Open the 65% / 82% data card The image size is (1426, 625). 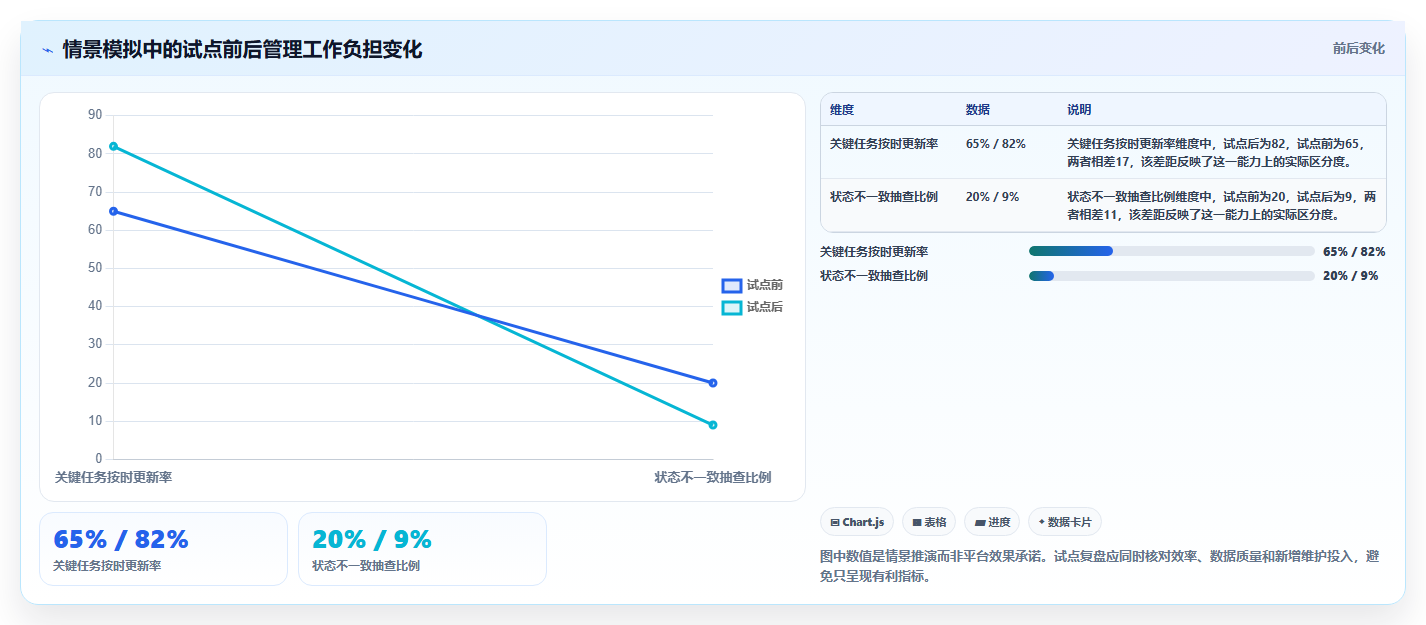[x=163, y=549]
